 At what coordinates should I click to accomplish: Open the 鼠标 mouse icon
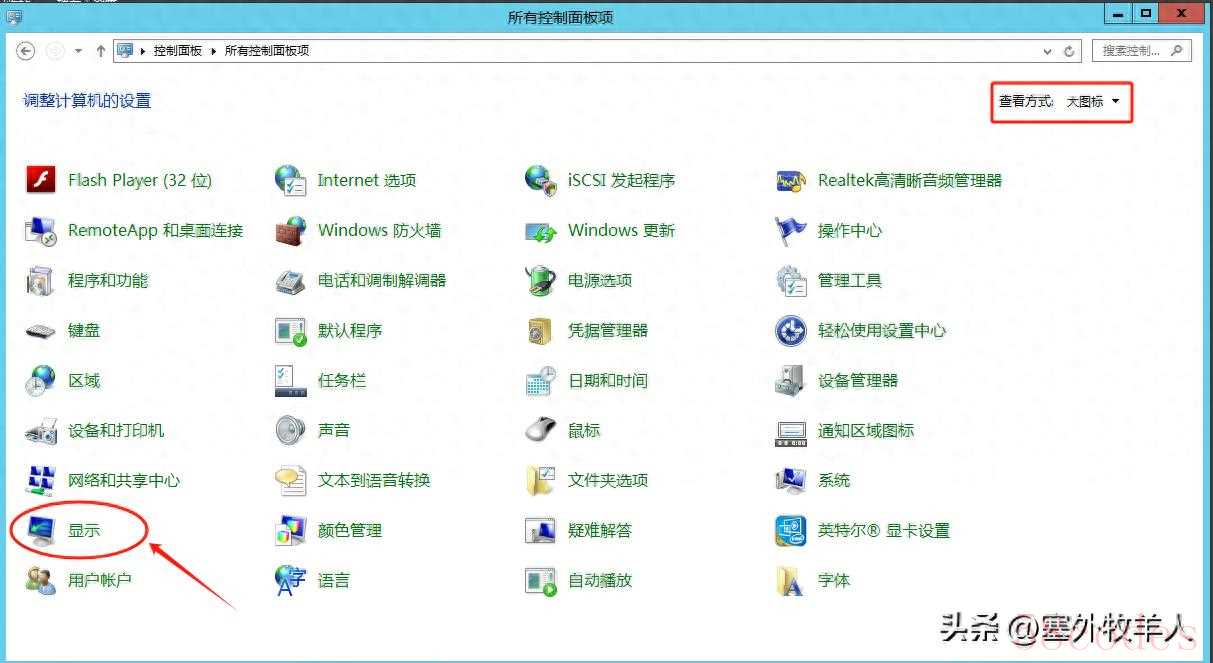(x=540, y=431)
